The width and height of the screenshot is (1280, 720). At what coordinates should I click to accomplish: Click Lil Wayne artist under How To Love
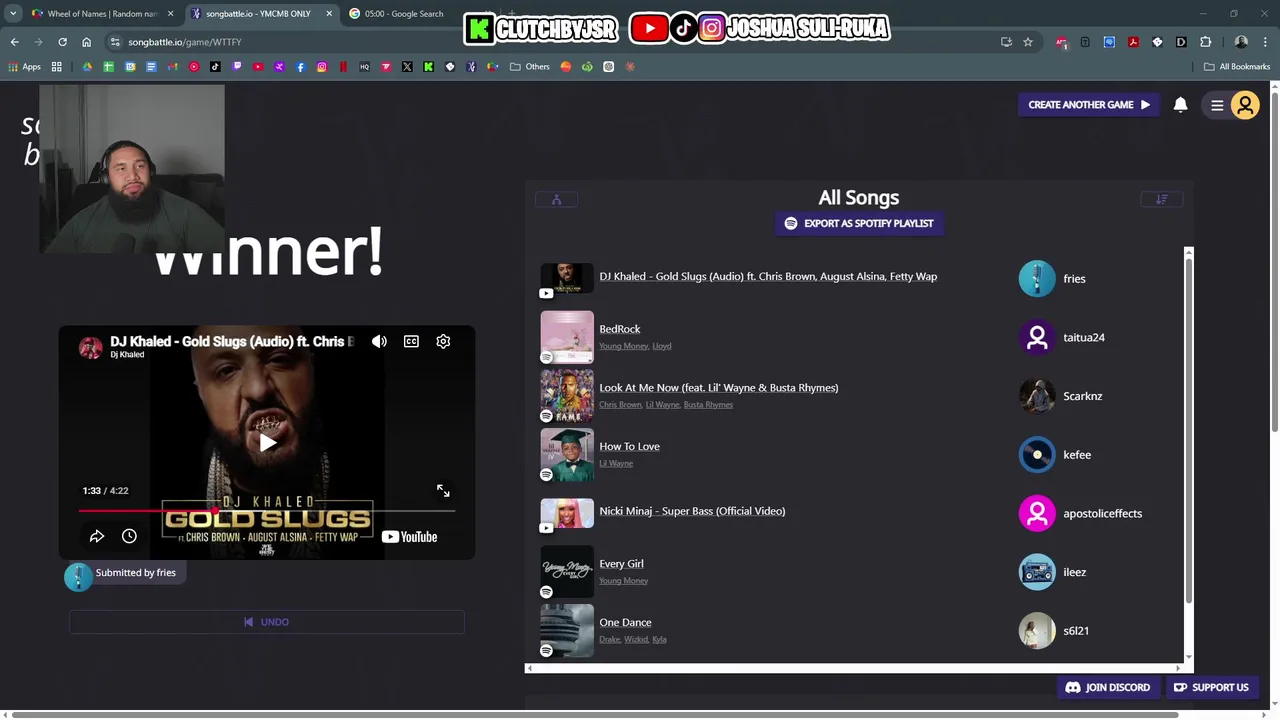616,464
